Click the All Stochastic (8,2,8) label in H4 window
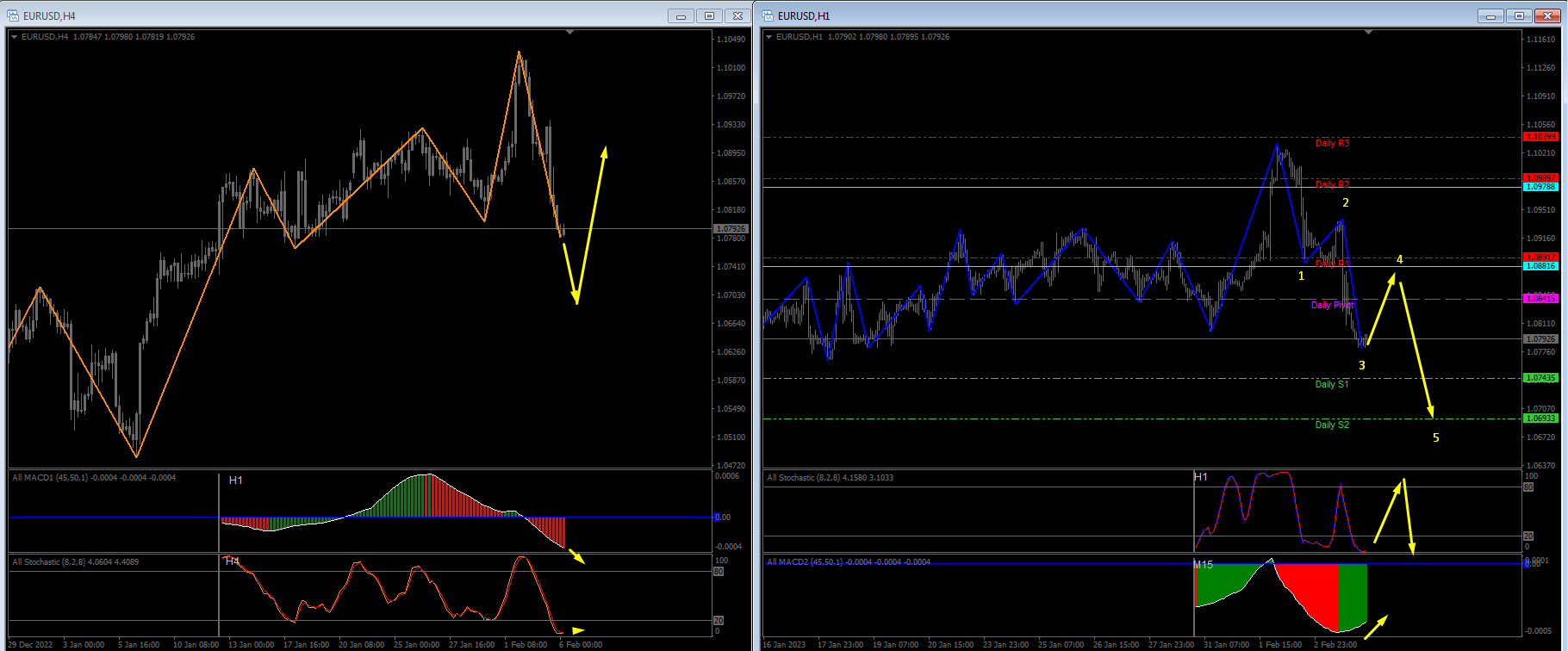 (76, 562)
